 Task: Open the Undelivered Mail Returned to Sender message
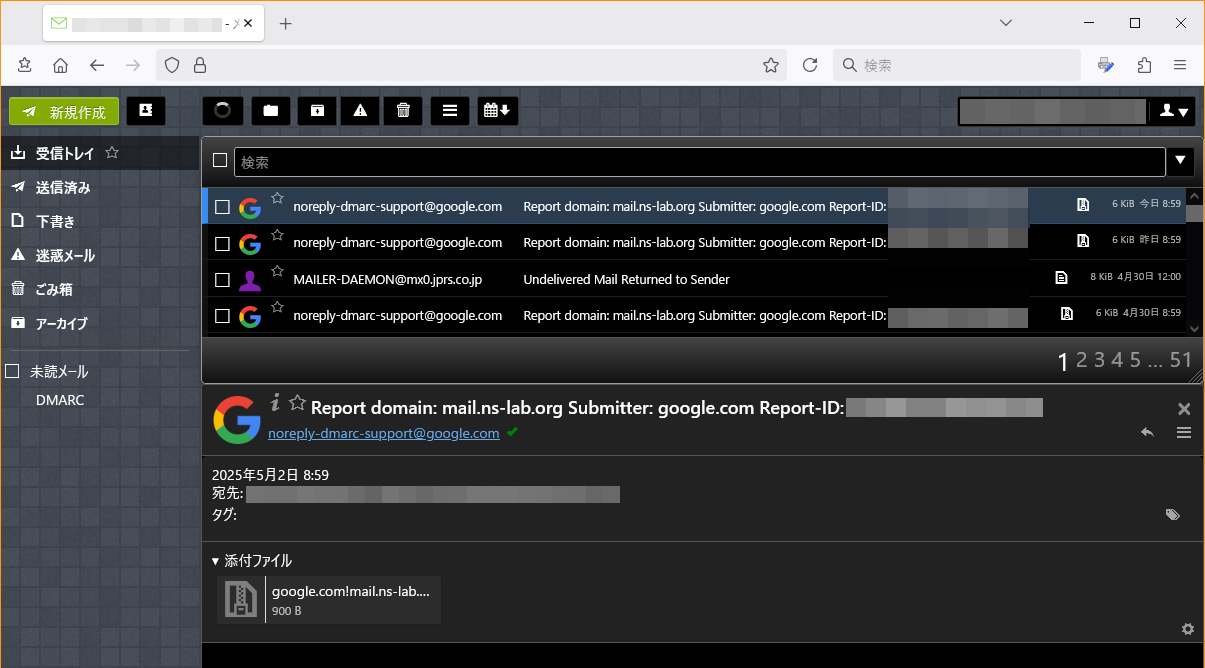[626, 280]
